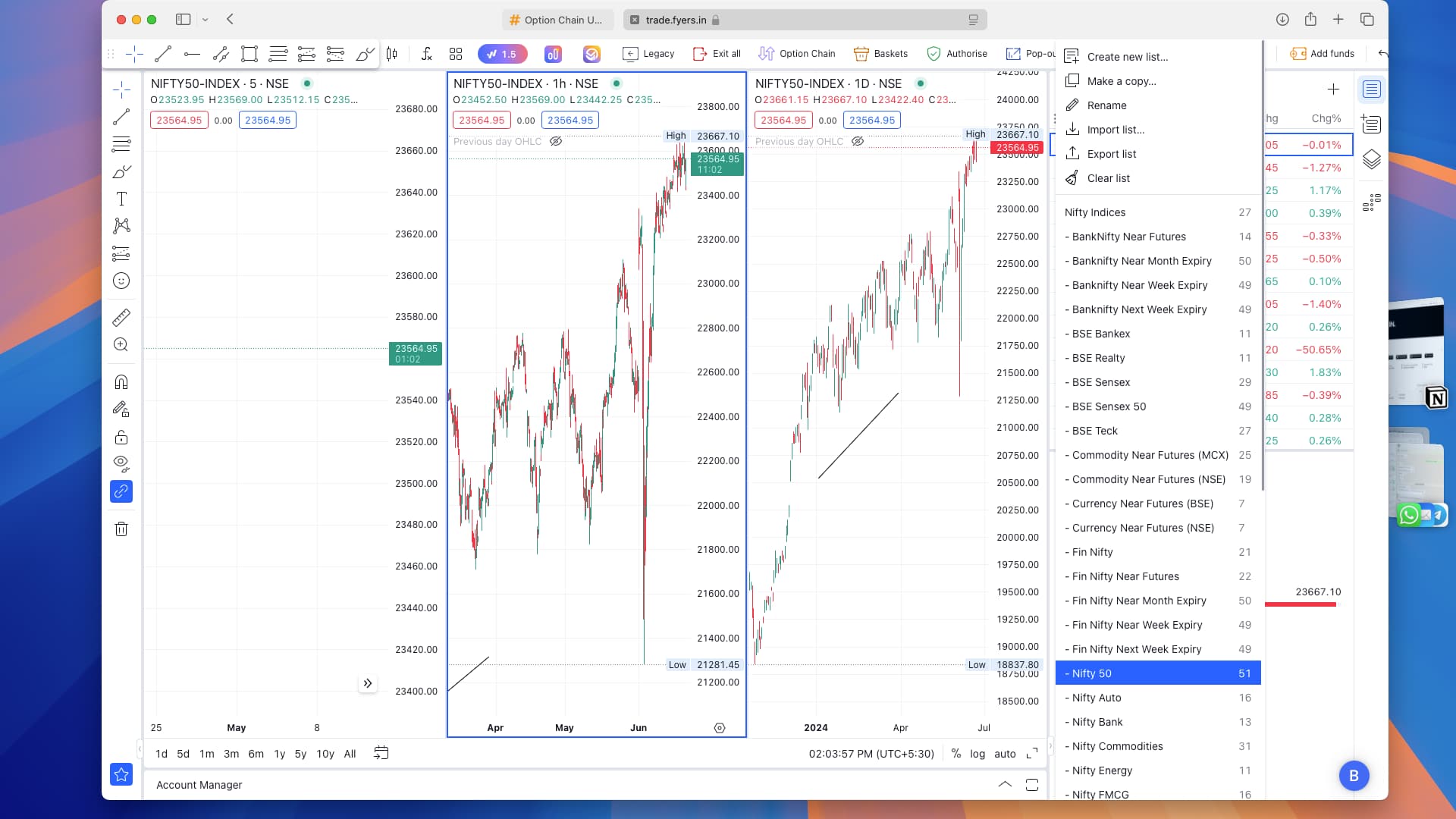Image resolution: width=1456 pixels, height=819 pixels.
Task: Select All time range
Action: 350,754
